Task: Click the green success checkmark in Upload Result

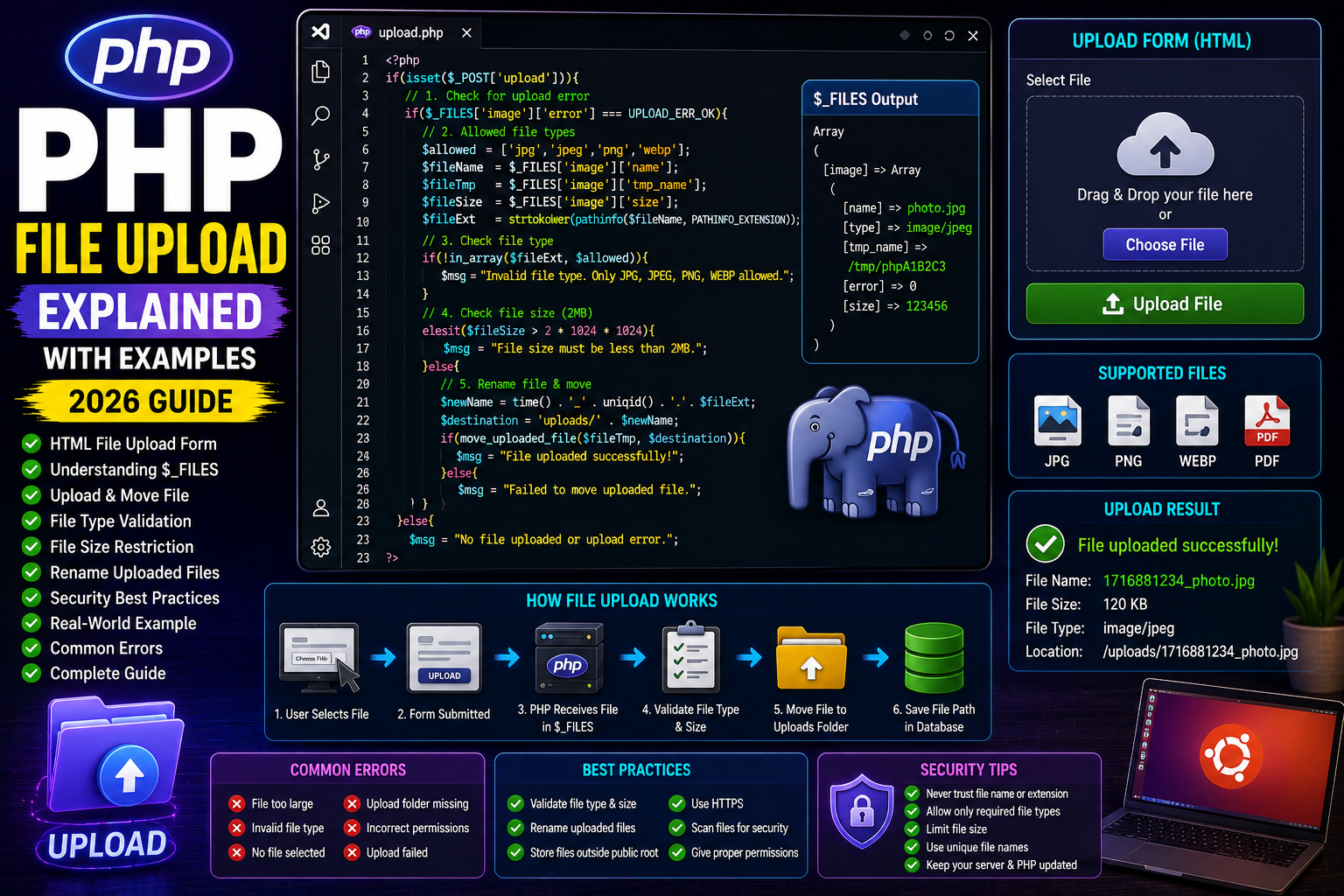Action: click(1045, 544)
